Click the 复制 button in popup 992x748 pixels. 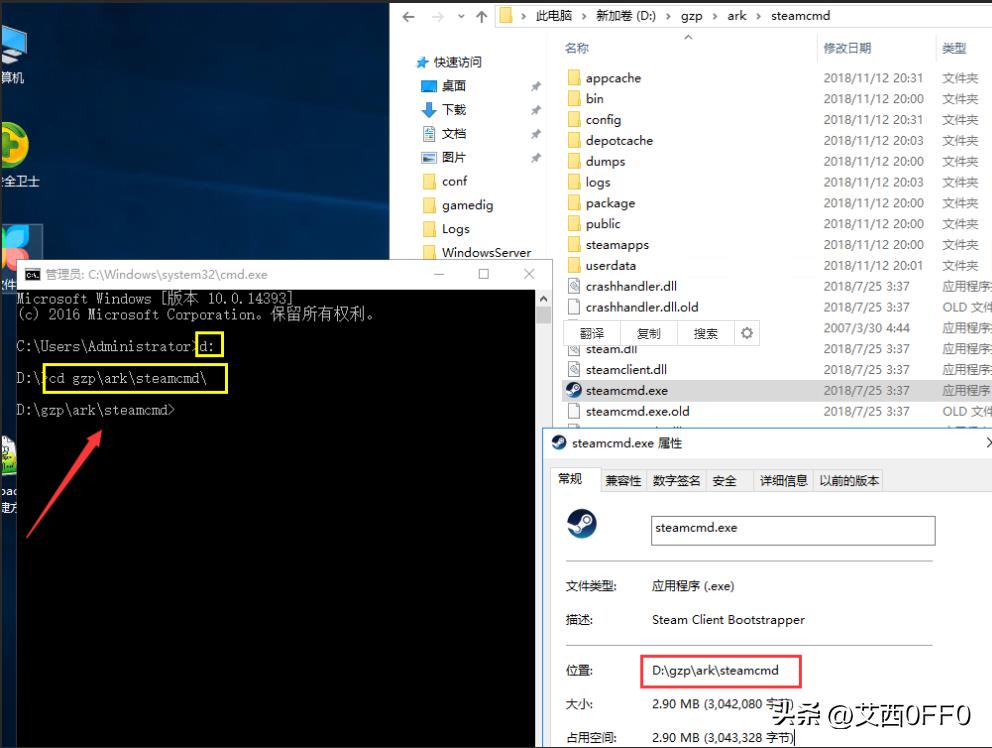[648, 333]
